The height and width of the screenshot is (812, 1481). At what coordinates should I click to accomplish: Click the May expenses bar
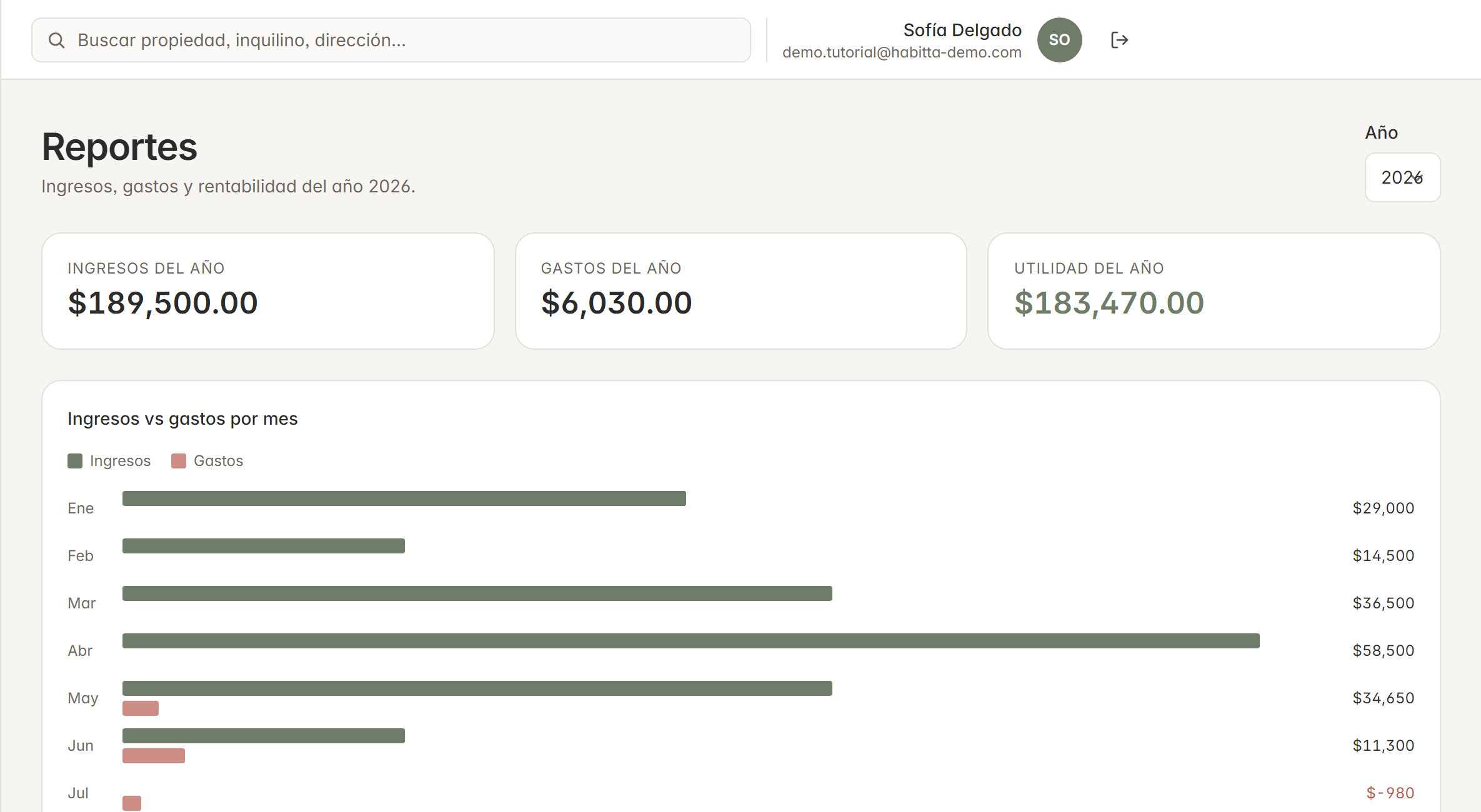[141, 708]
